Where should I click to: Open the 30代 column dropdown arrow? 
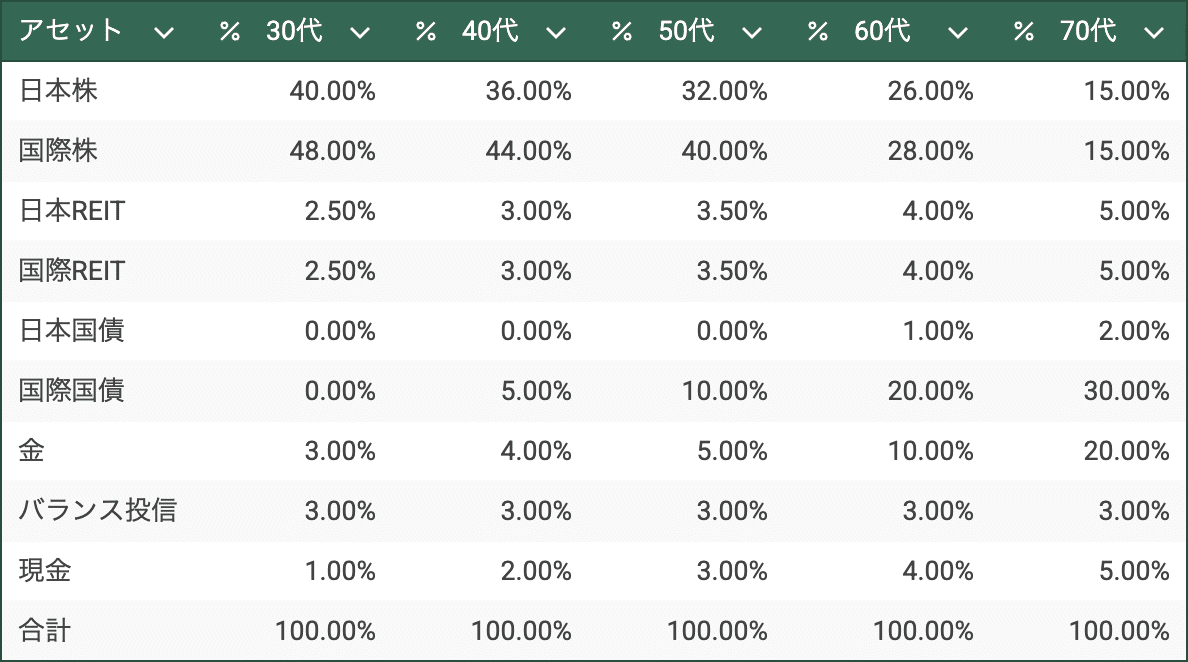pos(360,32)
